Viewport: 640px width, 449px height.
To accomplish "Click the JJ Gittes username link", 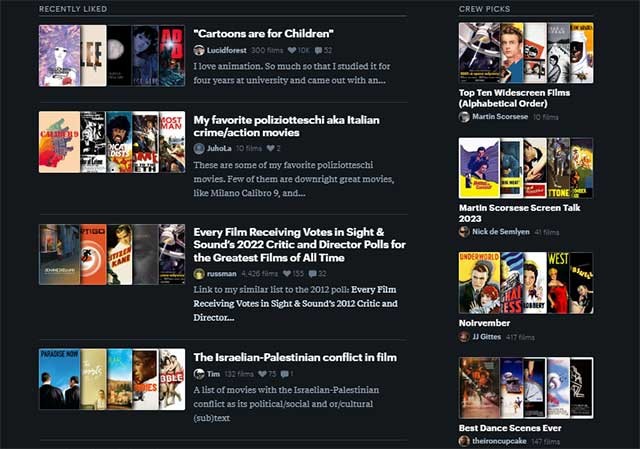I will click(x=488, y=337).
